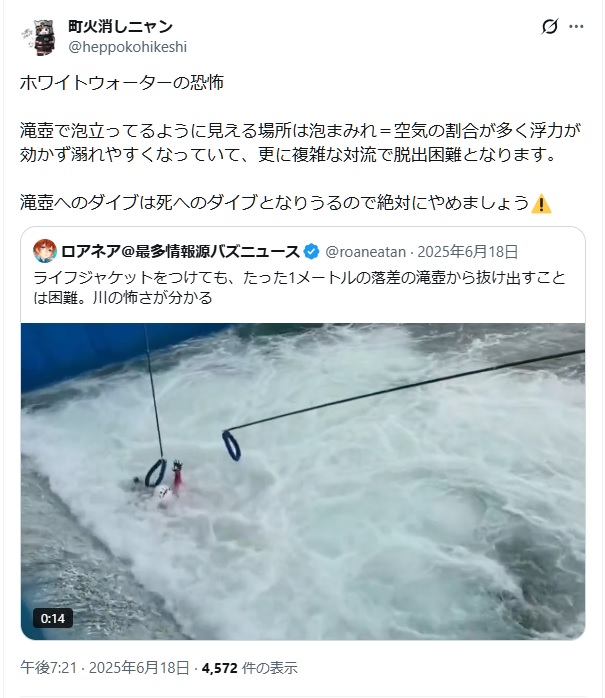
Task: Click paragraph starting 滝壺で泡立ってる
Action: point(300,142)
